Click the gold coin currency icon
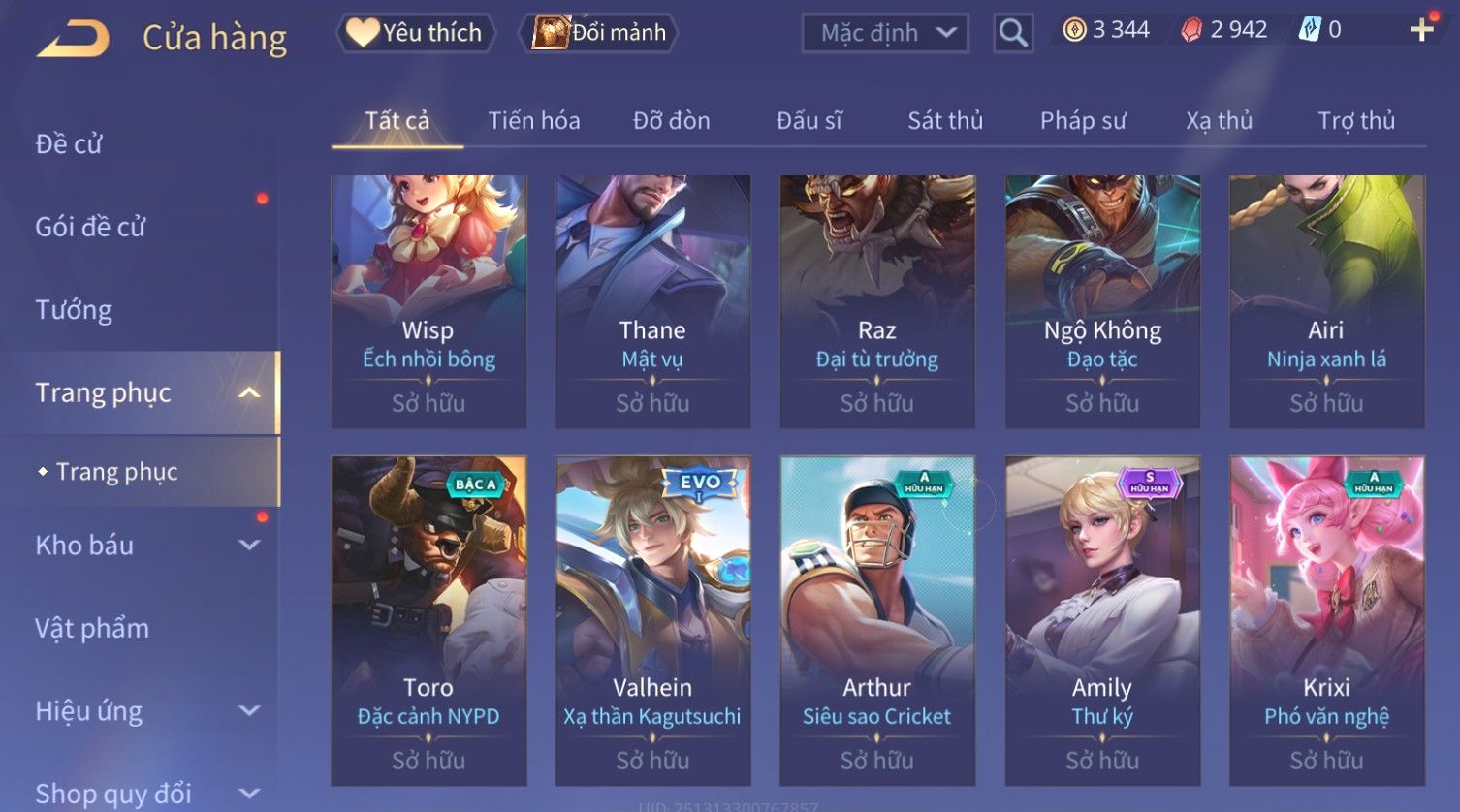The height and width of the screenshot is (812, 1460). [1074, 30]
